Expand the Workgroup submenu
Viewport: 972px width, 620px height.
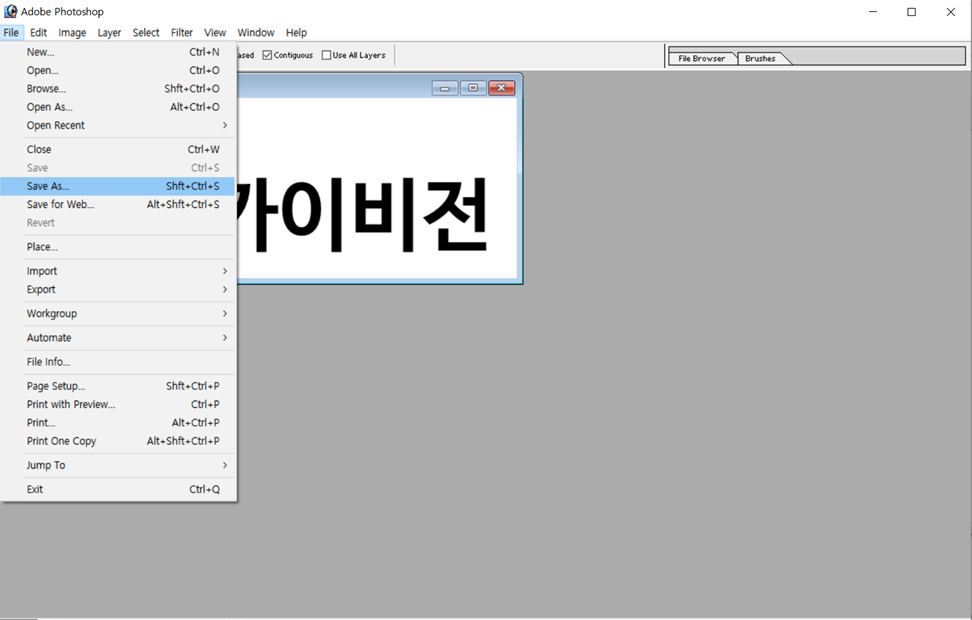pos(118,314)
